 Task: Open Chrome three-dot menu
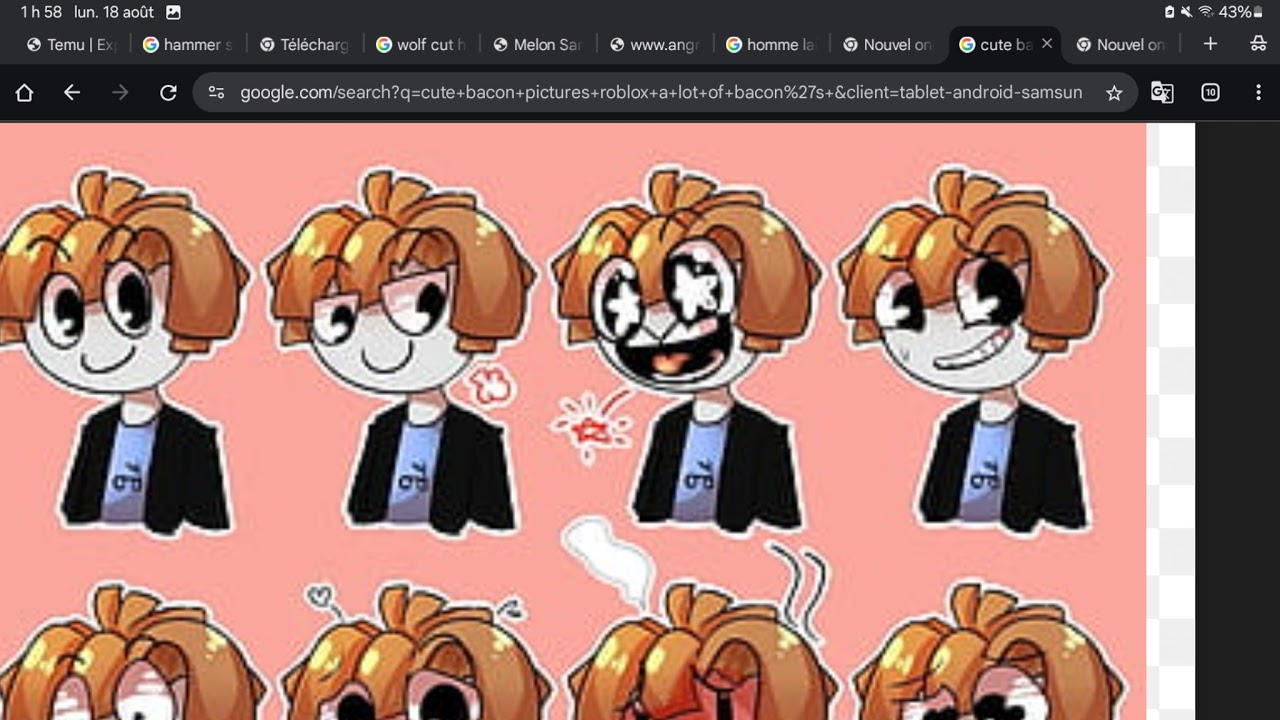1258,93
